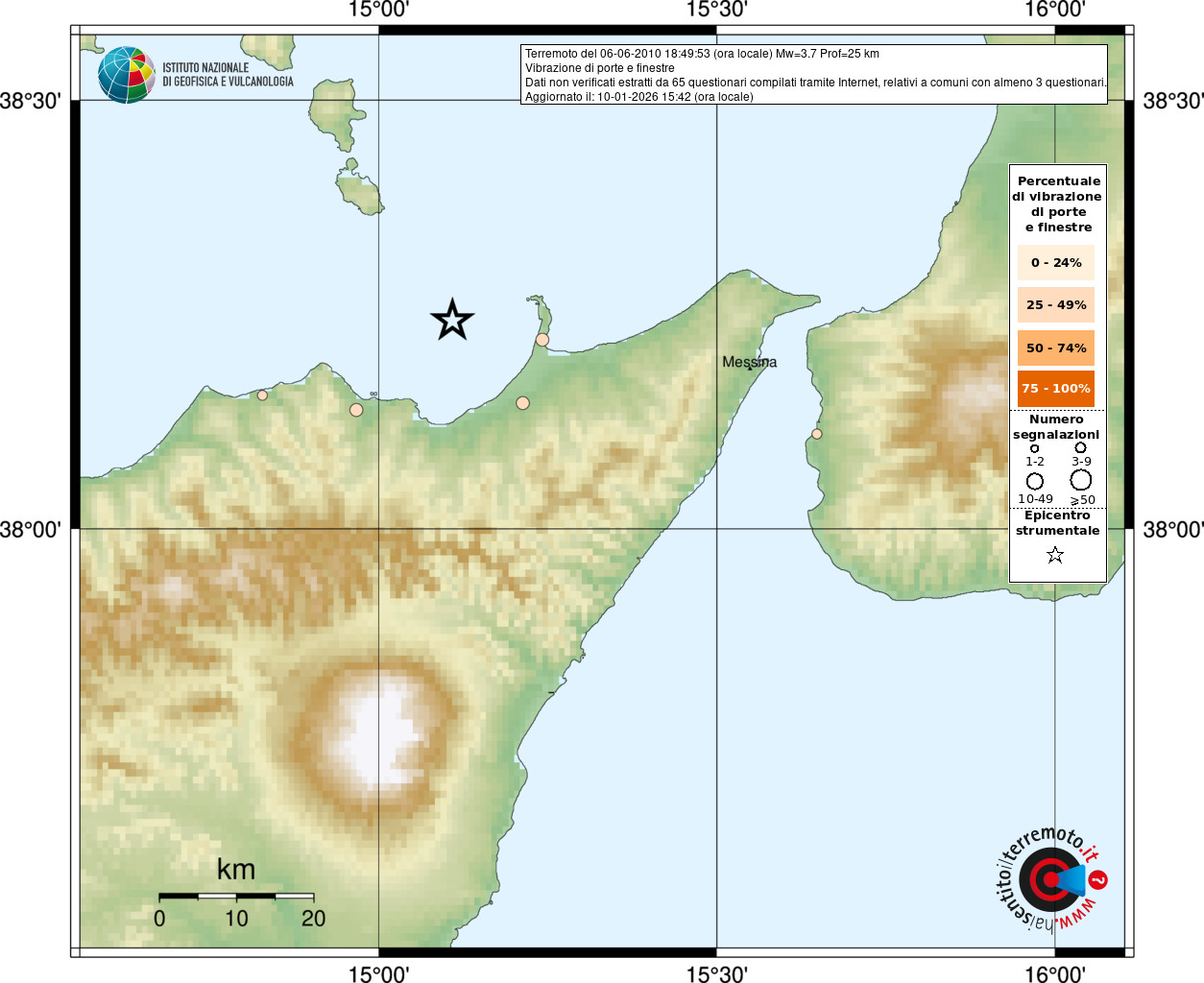Click the km scale bar
The width and height of the screenshot is (1204, 983).
236,897
